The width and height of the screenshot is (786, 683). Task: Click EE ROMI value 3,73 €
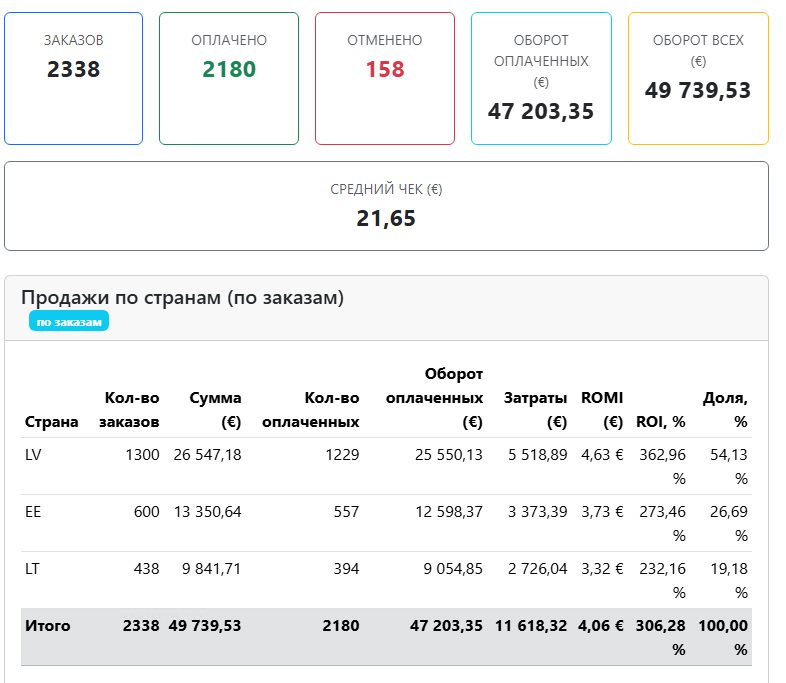click(602, 512)
